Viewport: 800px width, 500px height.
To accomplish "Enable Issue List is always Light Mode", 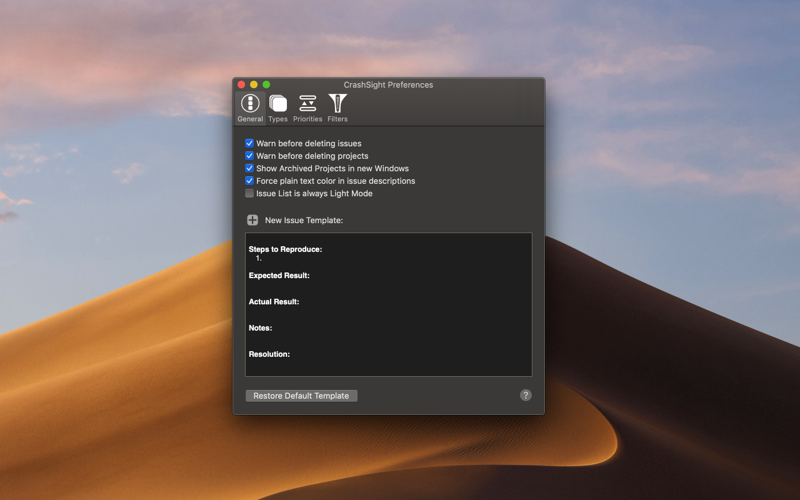I will pos(249,193).
